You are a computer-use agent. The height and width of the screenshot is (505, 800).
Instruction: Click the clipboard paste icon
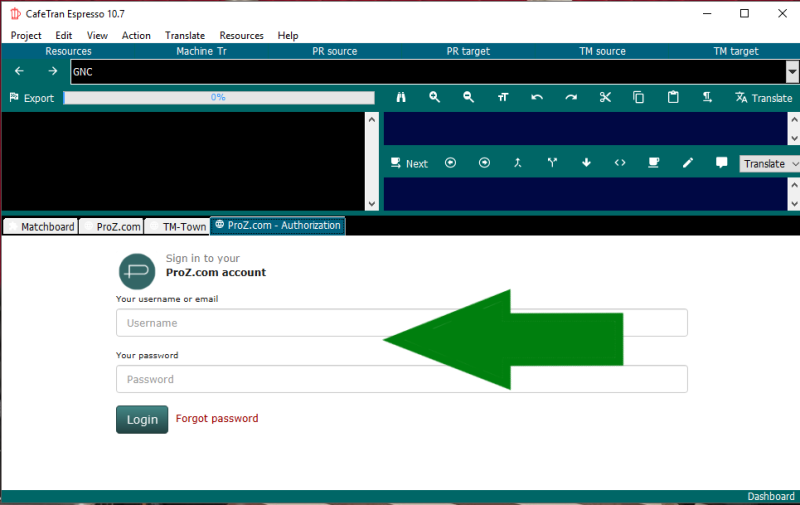[x=673, y=97]
